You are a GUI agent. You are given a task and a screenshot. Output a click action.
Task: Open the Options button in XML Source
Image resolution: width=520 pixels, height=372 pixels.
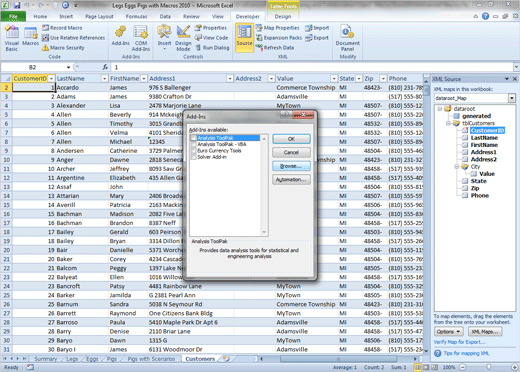coord(448,332)
